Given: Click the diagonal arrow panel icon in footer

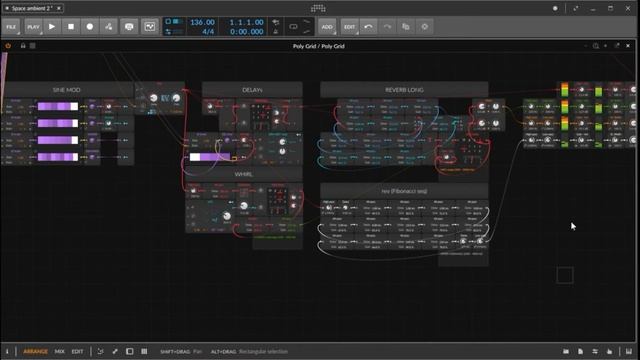Looking at the screenshot, I should pos(115,351).
